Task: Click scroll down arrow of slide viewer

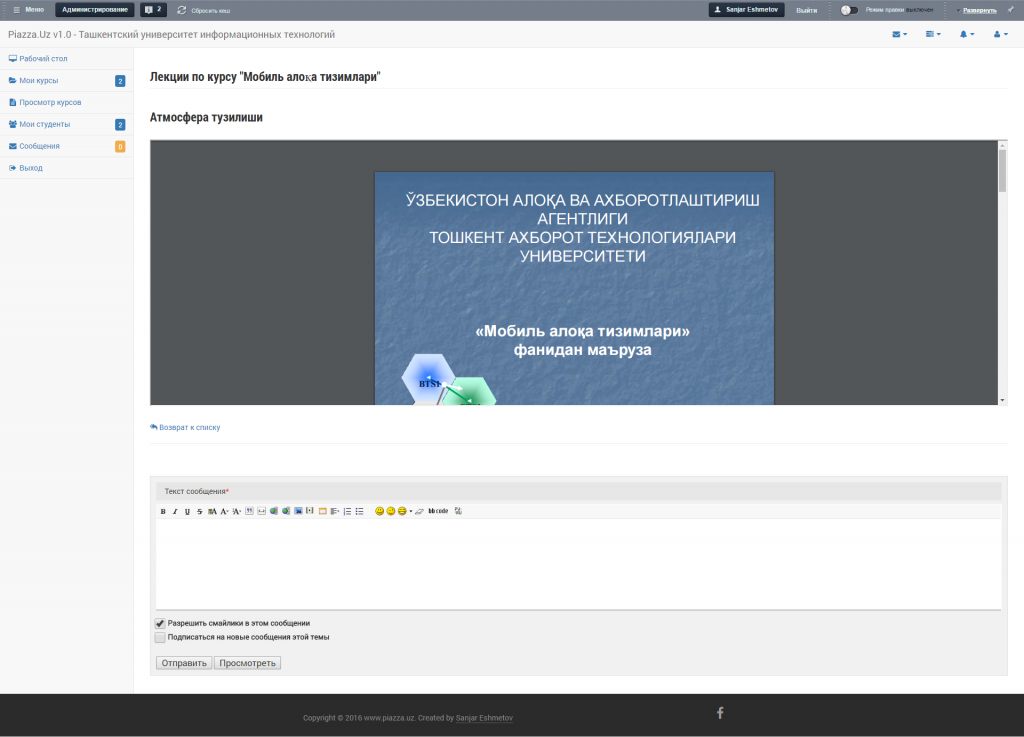Action: click(x=1002, y=400)
